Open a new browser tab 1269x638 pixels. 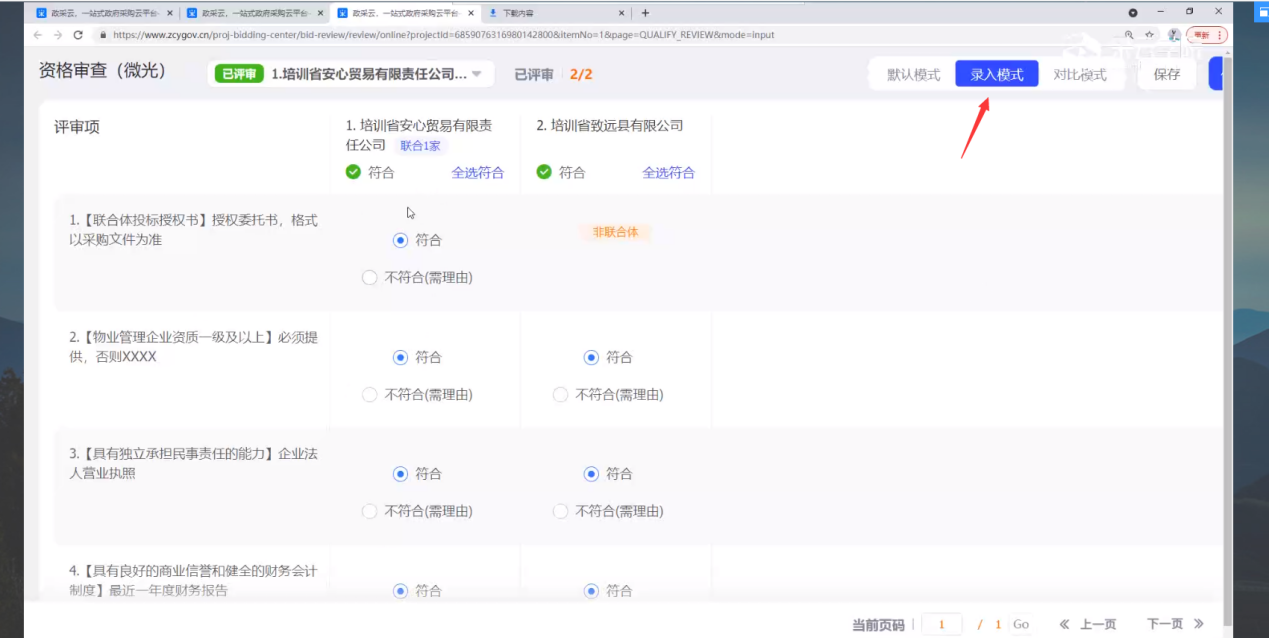[x=645, y=13]
